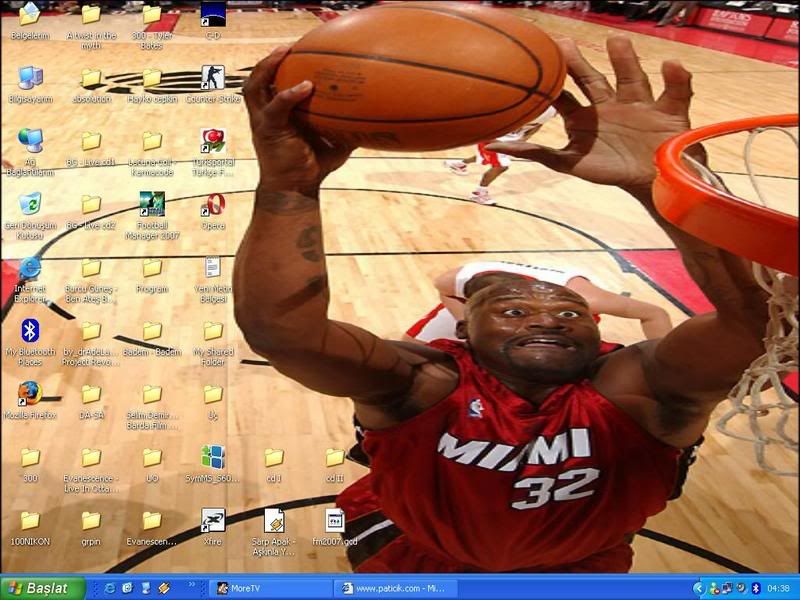Click the second Quick Launch icon

pos(128,588)
